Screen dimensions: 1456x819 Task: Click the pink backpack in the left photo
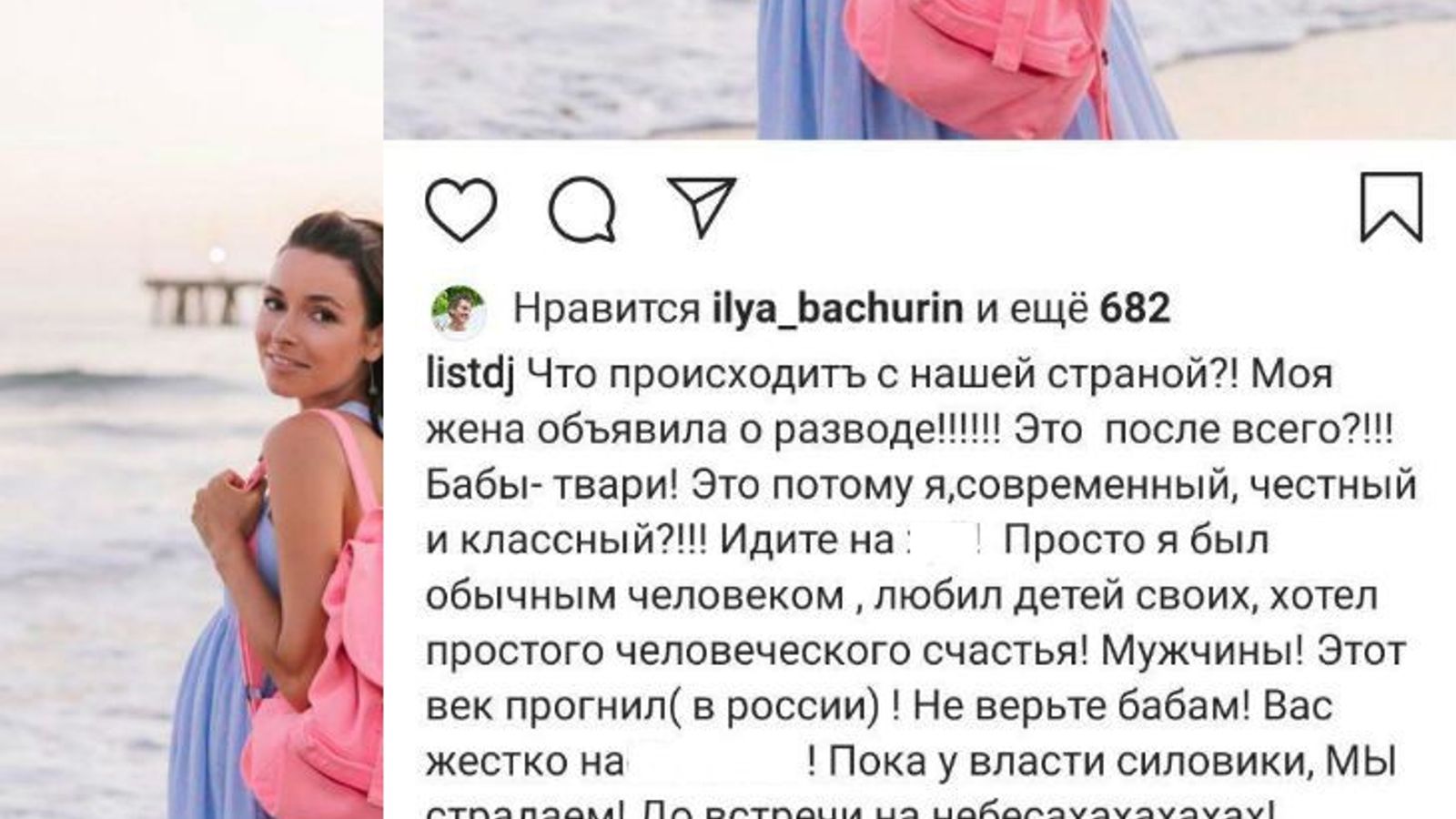(x=318, y=628)
